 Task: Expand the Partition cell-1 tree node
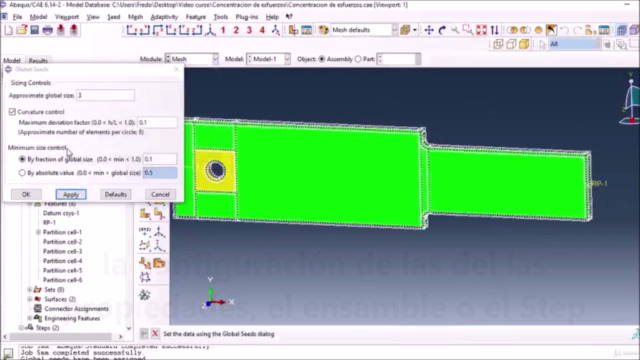[38, 232]
